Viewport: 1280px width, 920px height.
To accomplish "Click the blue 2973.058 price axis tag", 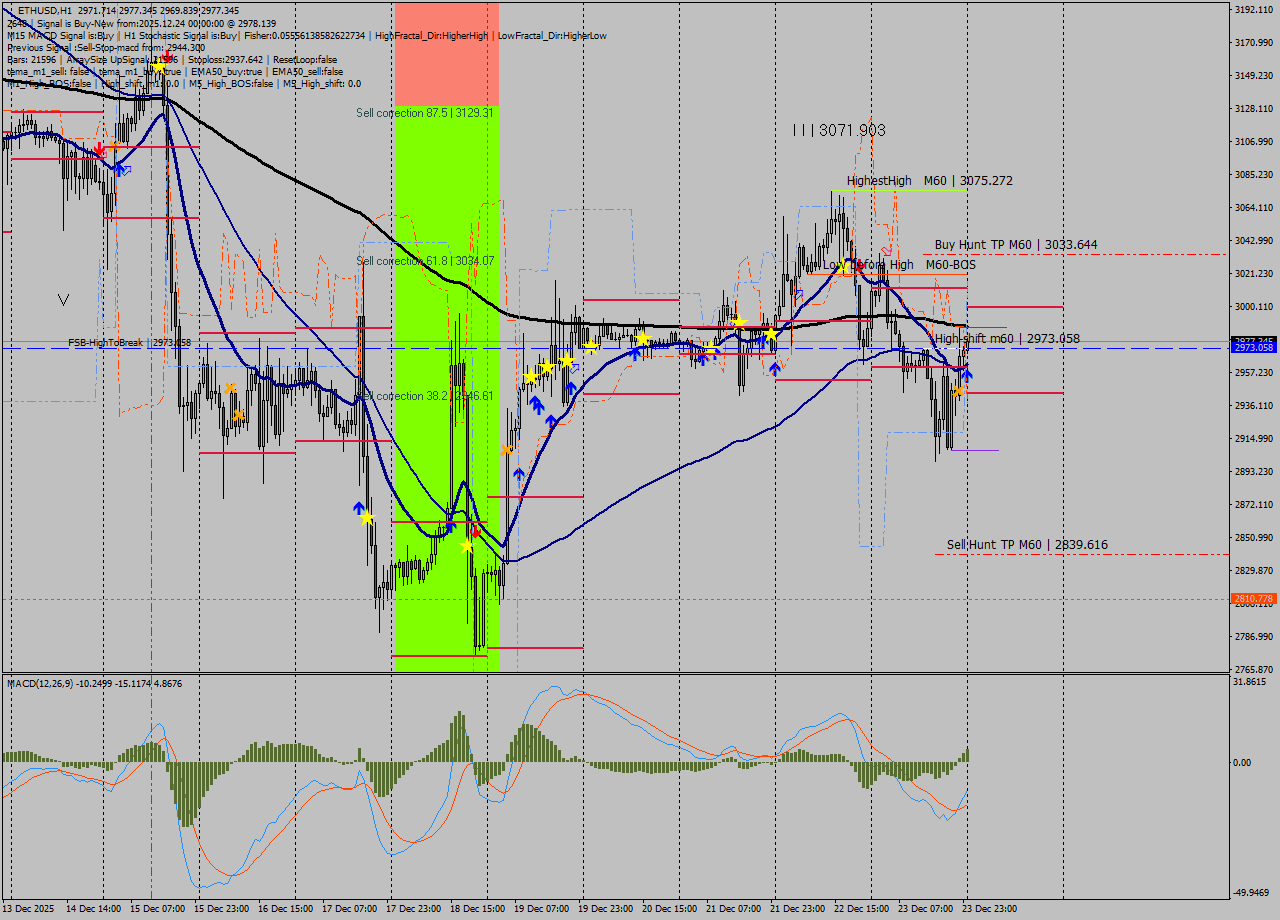I will pos(1252,348).
